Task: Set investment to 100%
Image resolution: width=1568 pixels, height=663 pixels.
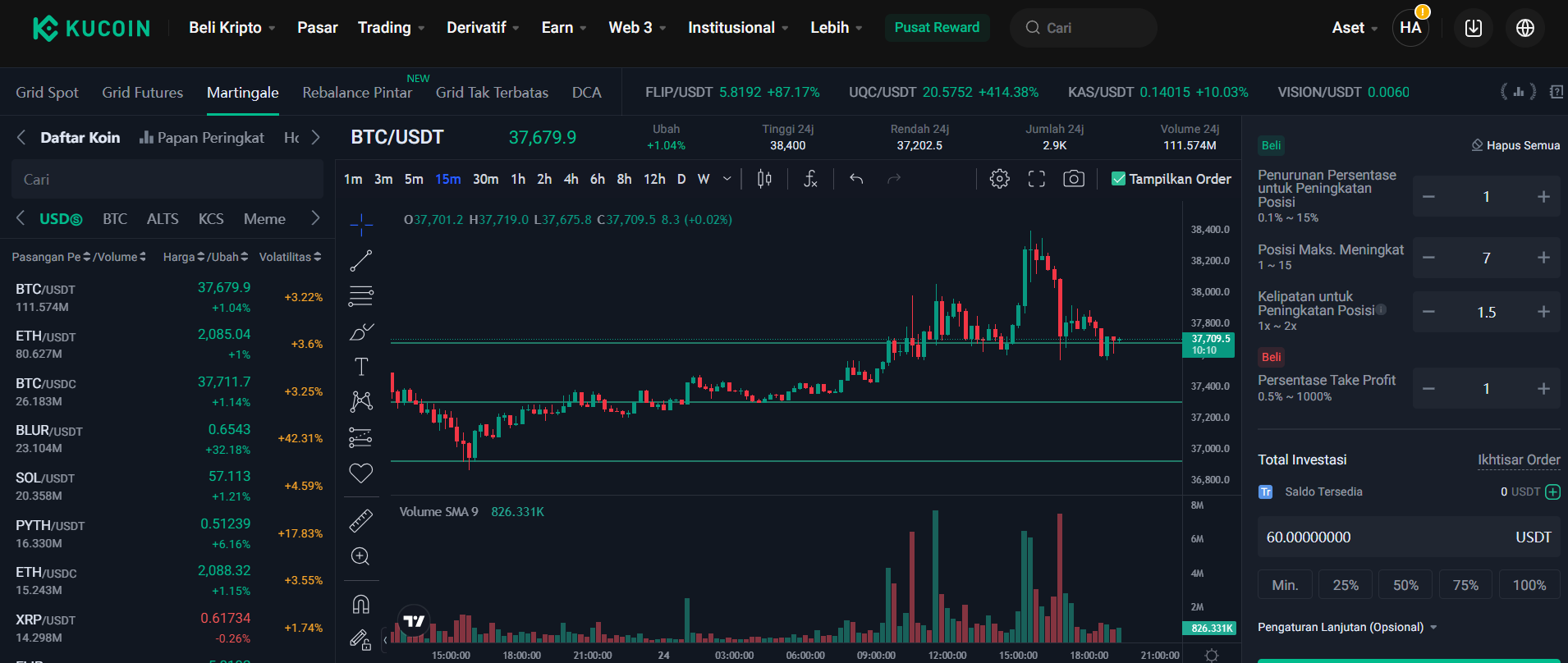Action: click(1529, 585)
